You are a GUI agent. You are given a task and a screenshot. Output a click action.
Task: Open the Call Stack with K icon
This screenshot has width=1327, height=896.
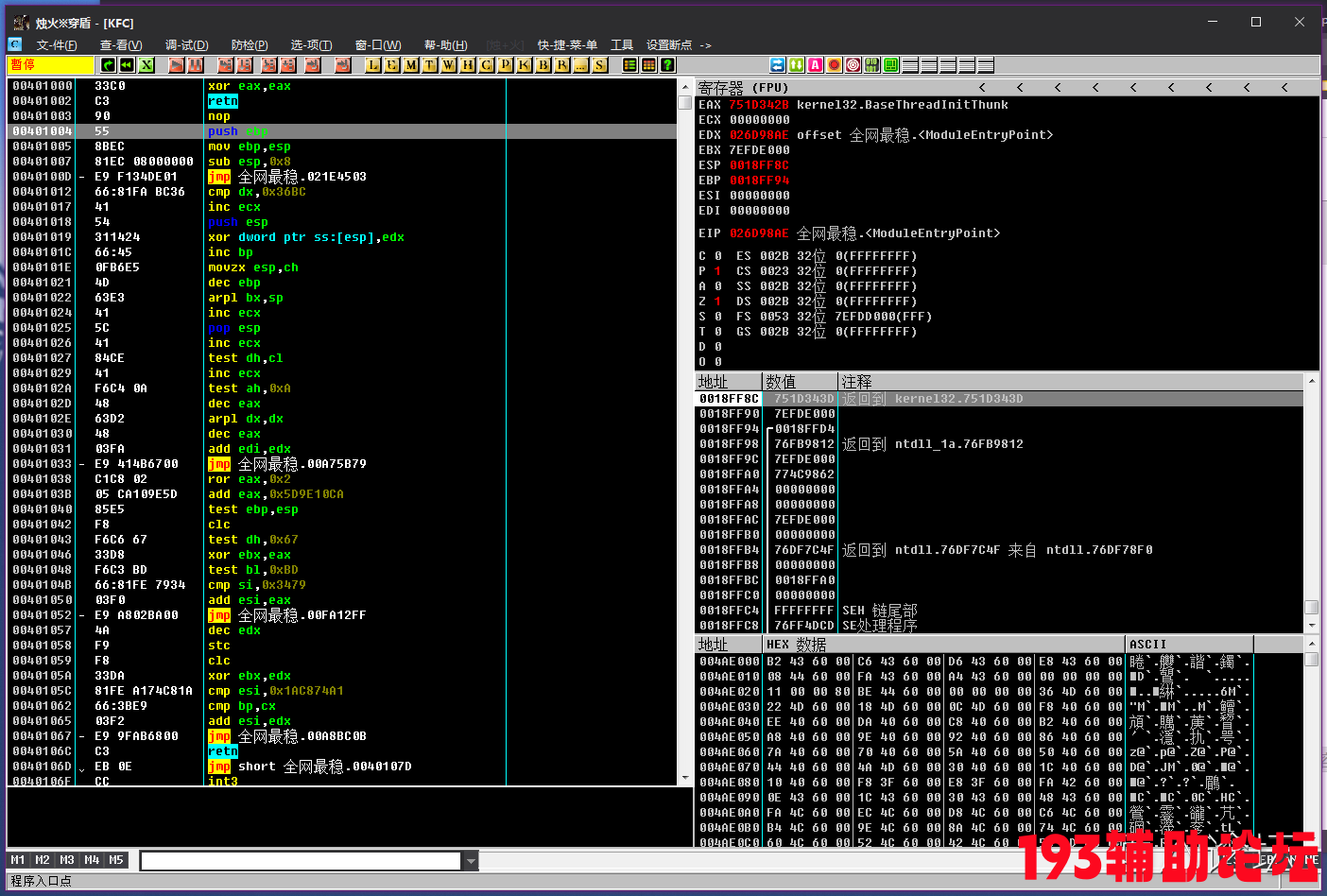525,65
